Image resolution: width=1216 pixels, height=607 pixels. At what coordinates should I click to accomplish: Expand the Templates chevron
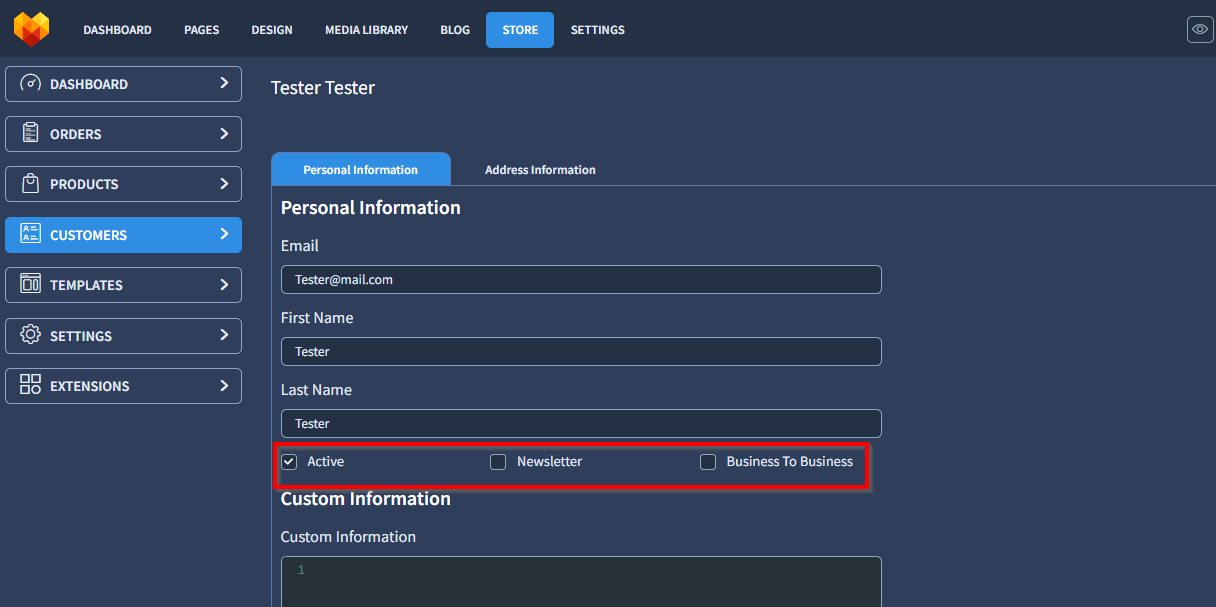pyautogui.click(x=224, y=285)
